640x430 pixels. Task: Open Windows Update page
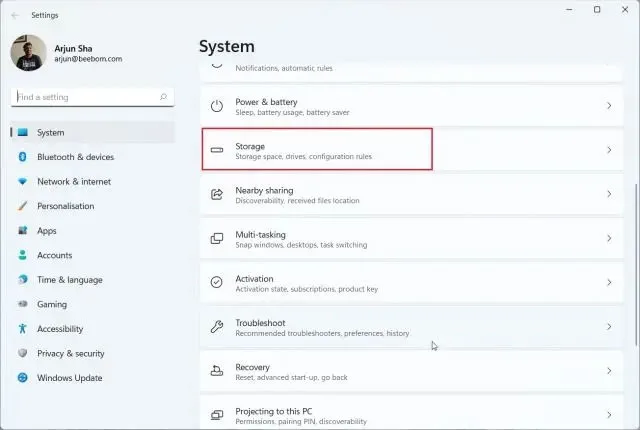click(93, 378)
